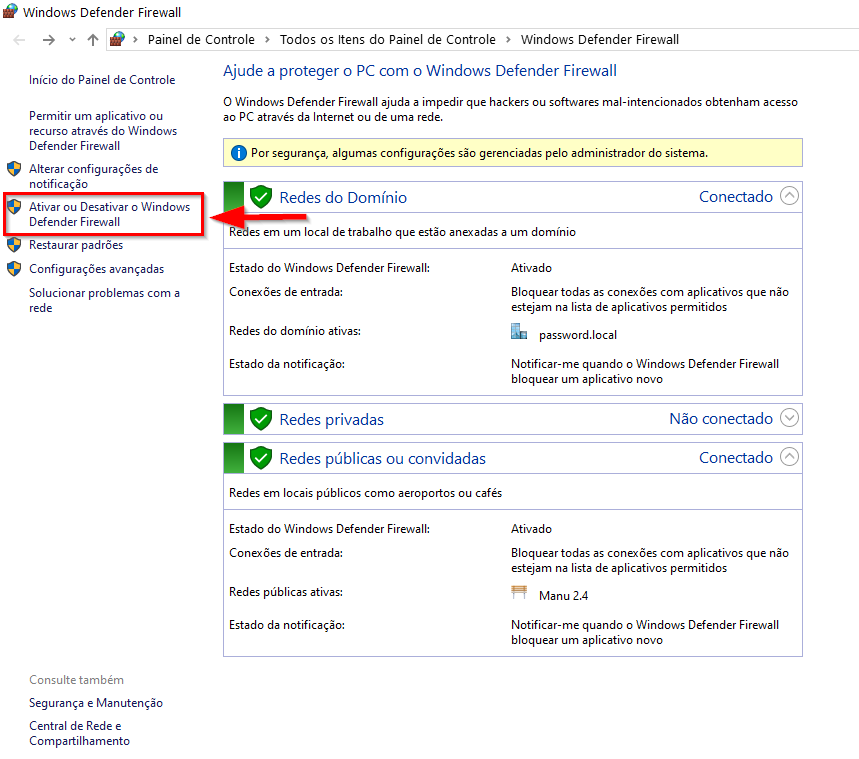Select Windows Defender Firewall breadcrumb
This screenshot has width=859, height=759.
pyautogui.click(x=600, y=39)
